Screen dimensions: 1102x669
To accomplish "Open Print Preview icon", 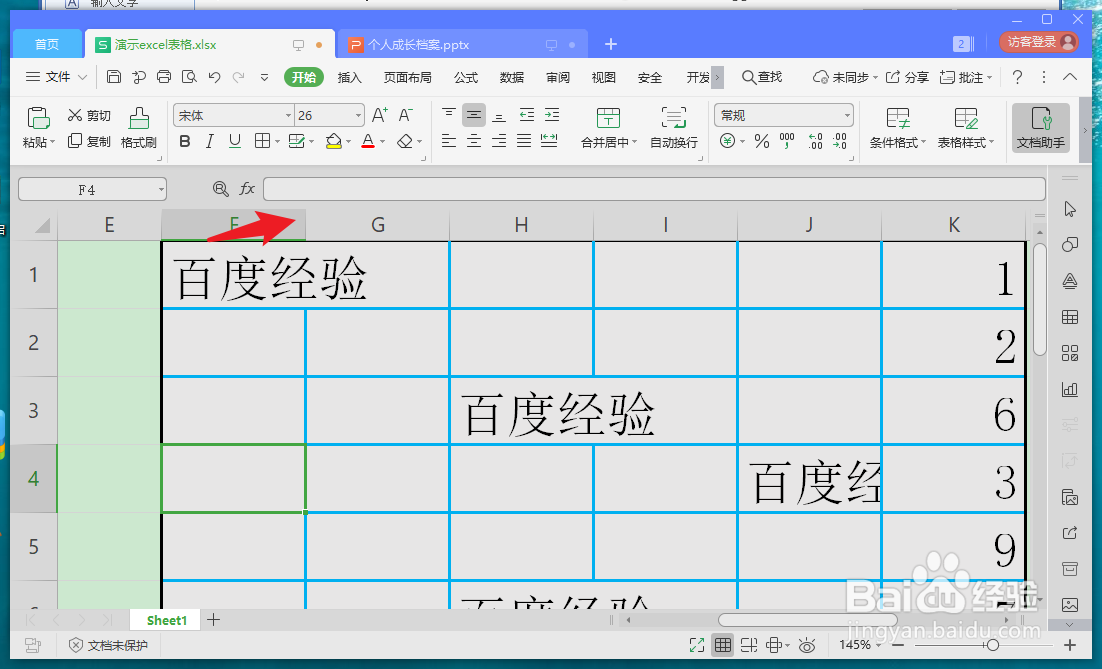I will [x=189, y=77].
